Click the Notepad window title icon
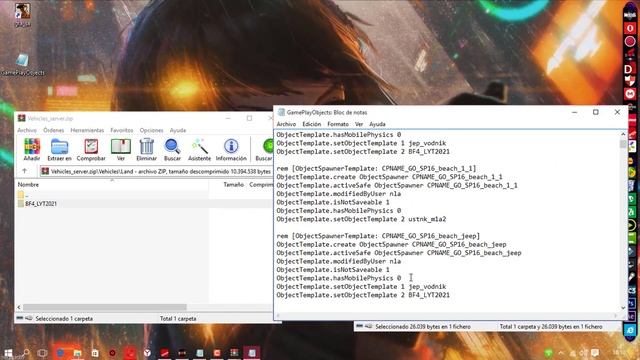The height and width of the screenshot is (360, 640). pyautogui.click(x=281, y=112)
